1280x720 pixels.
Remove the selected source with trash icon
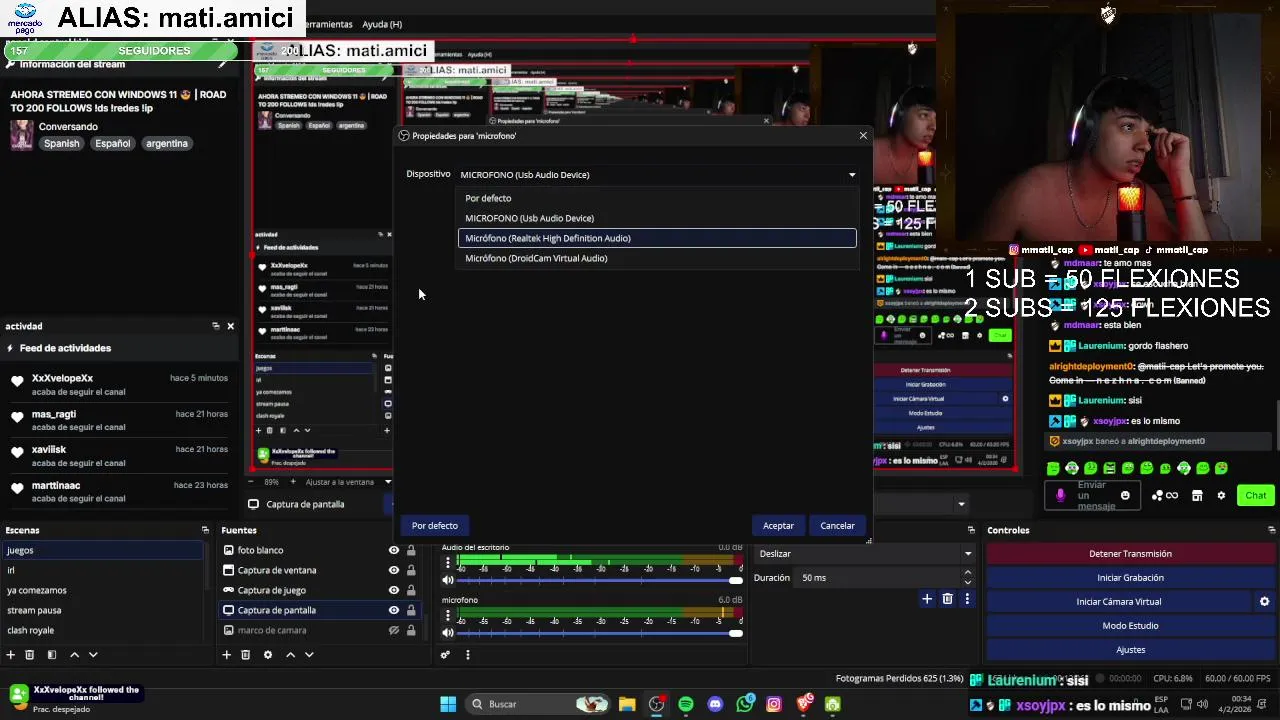pos(246,655)
